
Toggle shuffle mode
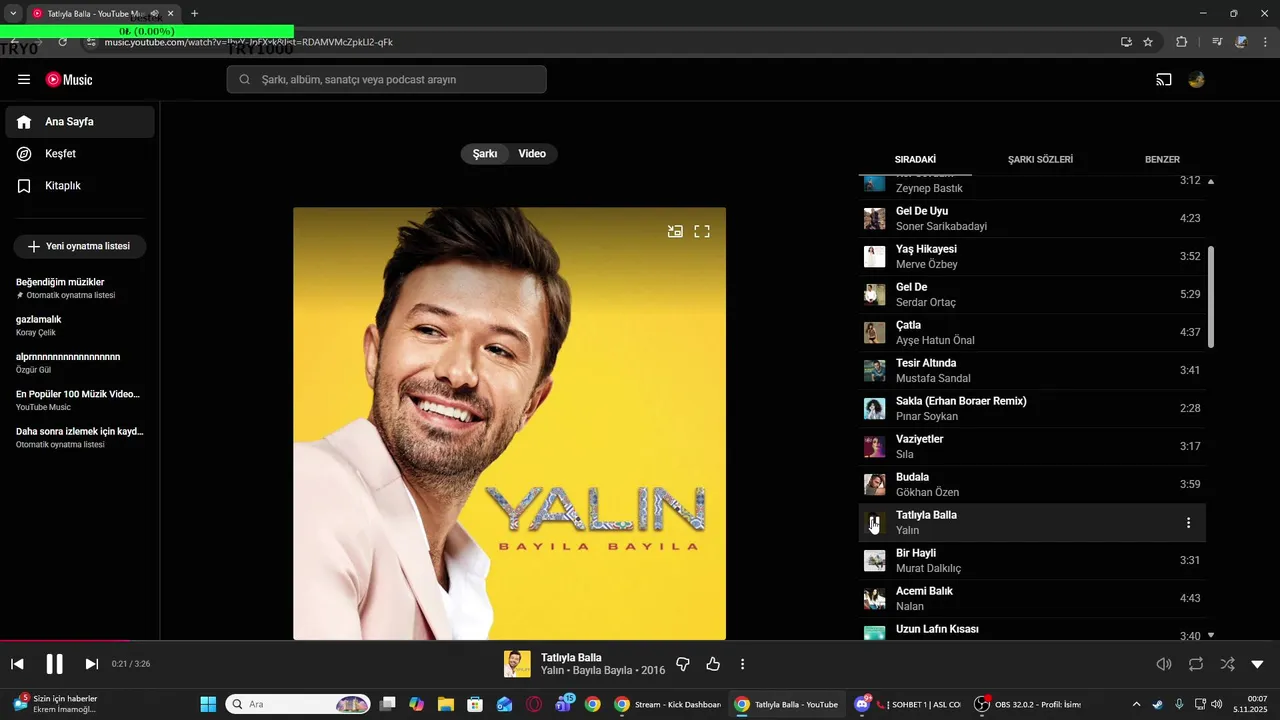(x=1227, y=664)
